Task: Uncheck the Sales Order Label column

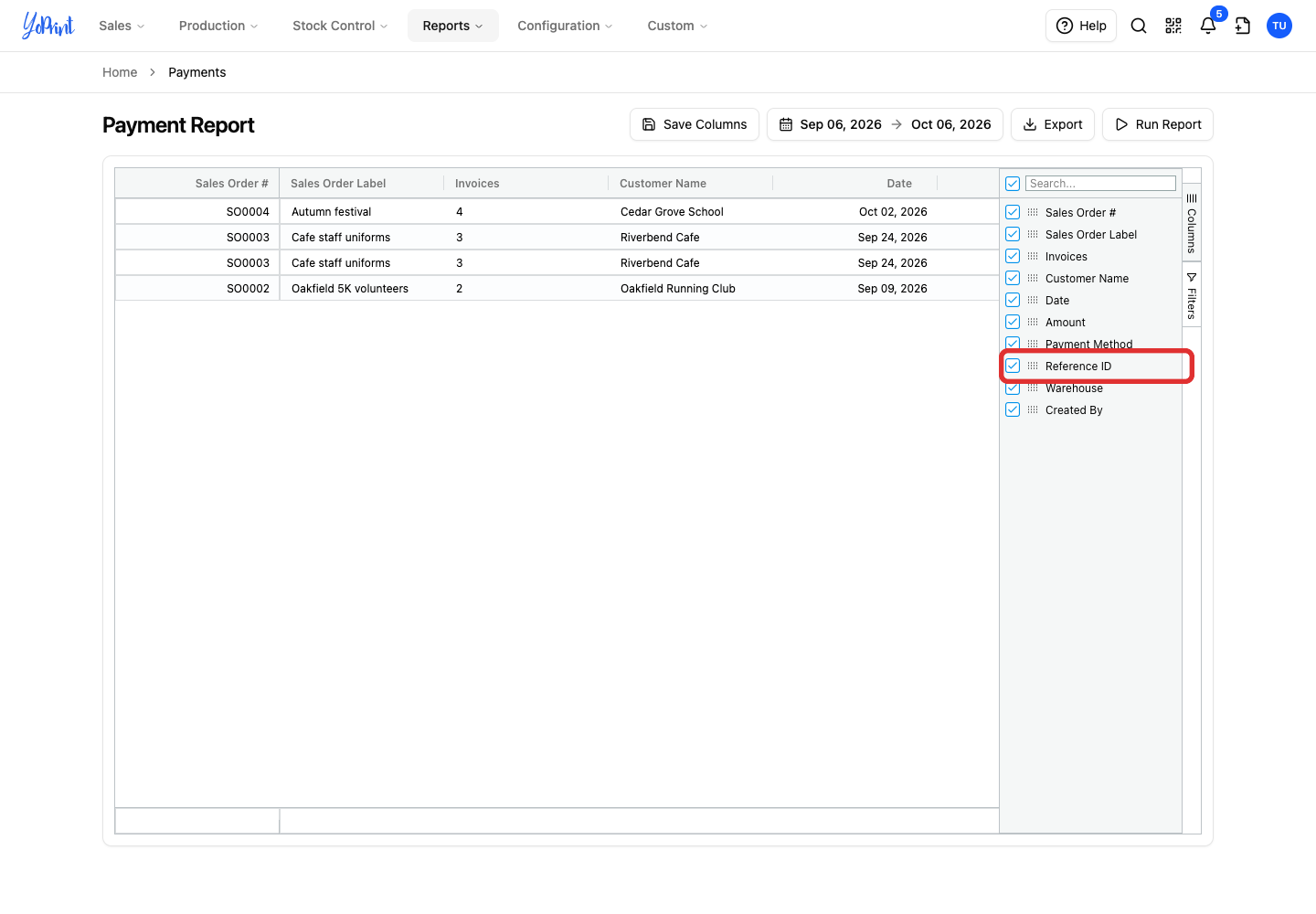Action: point(1013,234)
